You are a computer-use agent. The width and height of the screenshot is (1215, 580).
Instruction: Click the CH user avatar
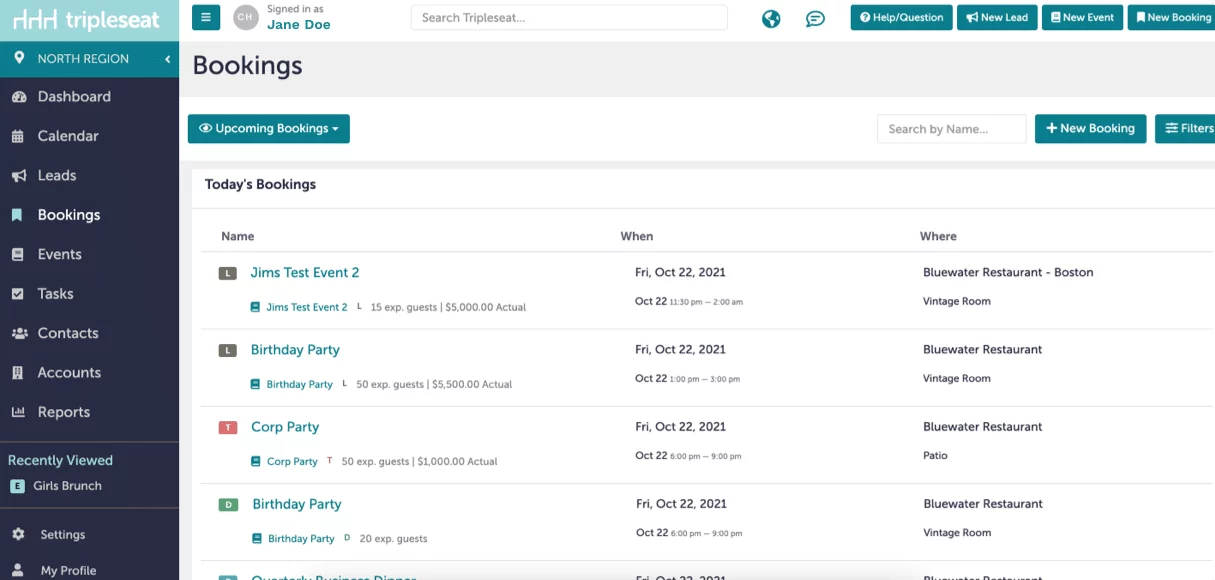[x=245, y=17]
